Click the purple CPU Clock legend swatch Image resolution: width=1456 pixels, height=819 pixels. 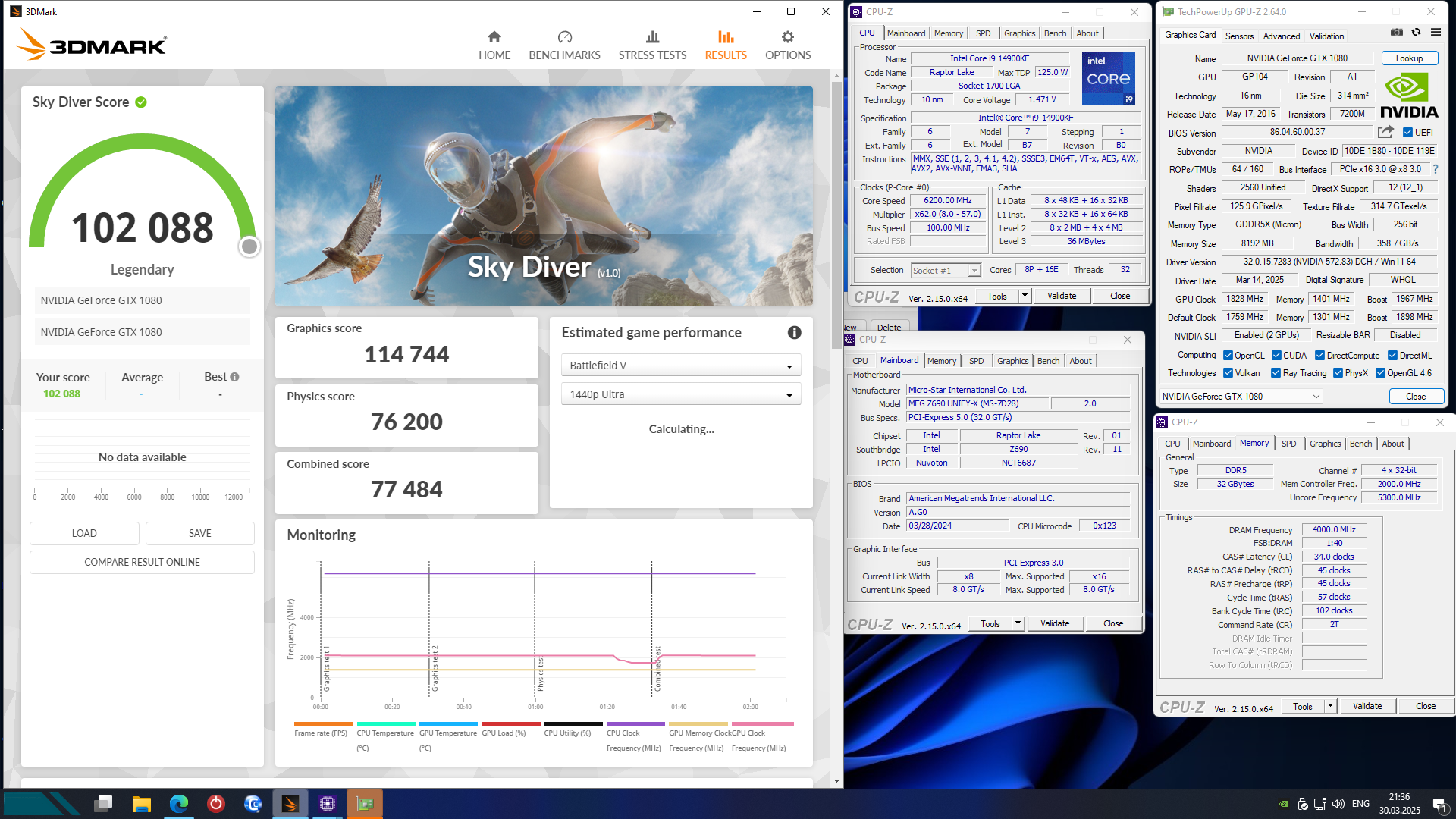point(635,724)
